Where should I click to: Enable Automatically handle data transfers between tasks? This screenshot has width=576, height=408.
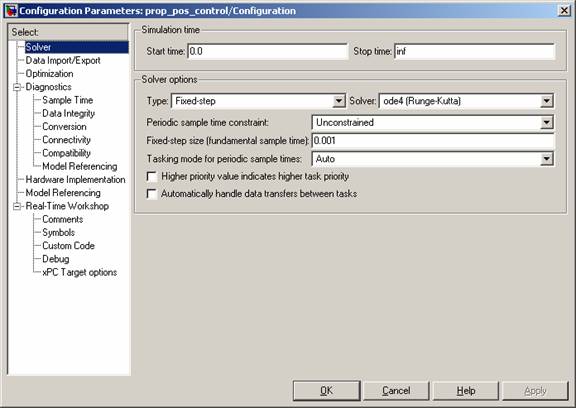coord(152,194)
